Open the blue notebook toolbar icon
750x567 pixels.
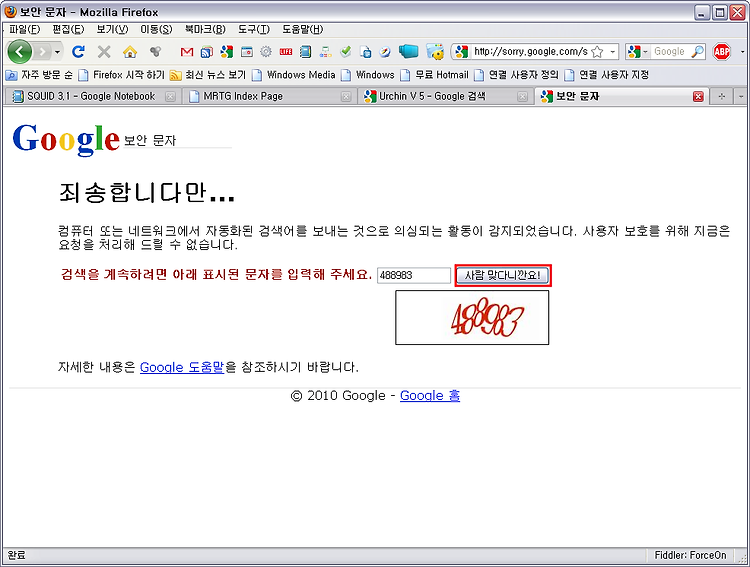pyautogui.click(x=306, y=52)
